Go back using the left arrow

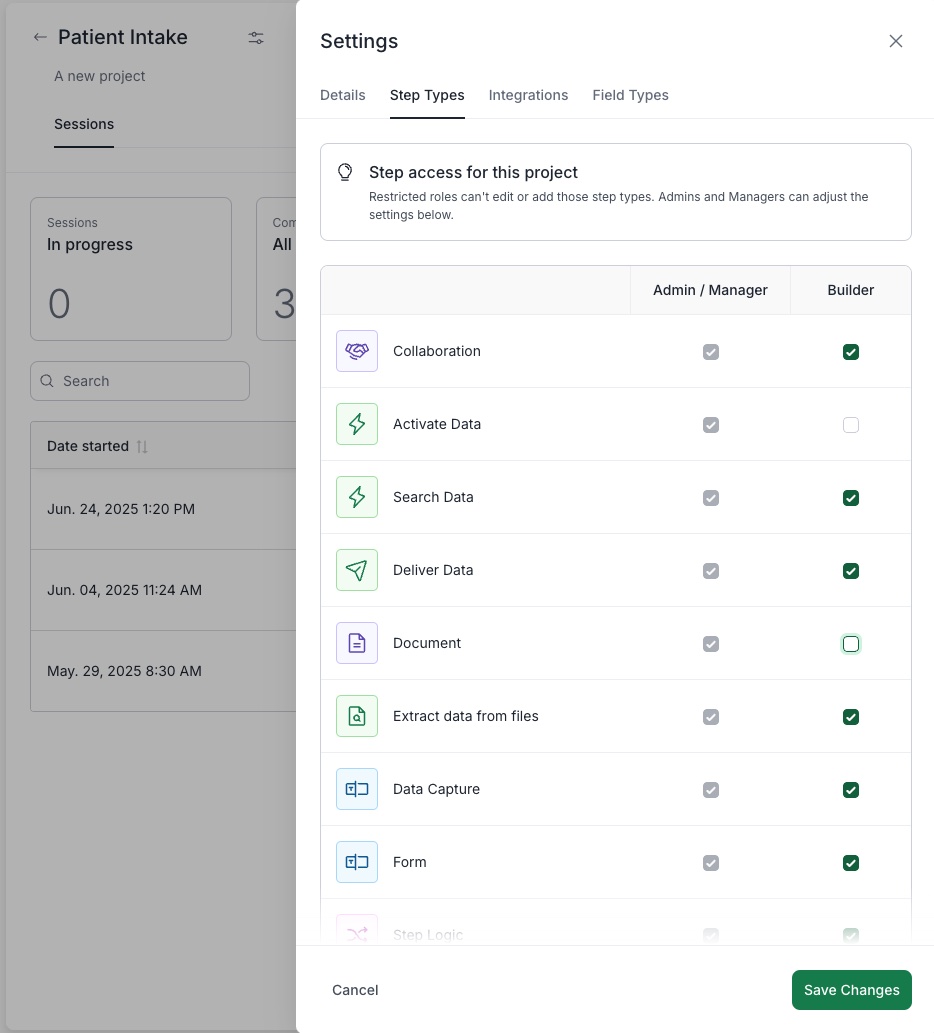[40, 38]
